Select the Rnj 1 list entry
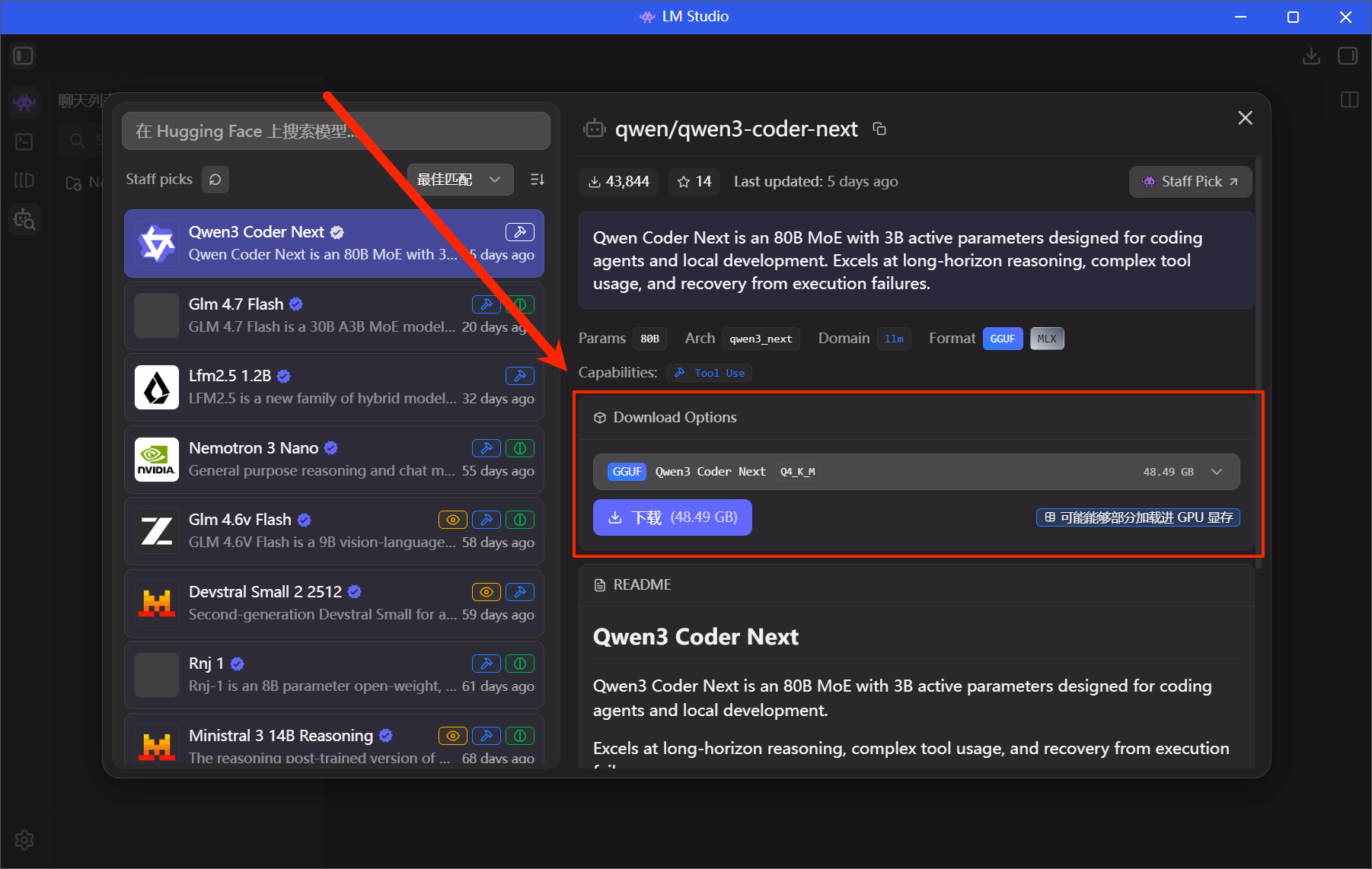Viewport: 1372px width, 869px height. point(334,675)
